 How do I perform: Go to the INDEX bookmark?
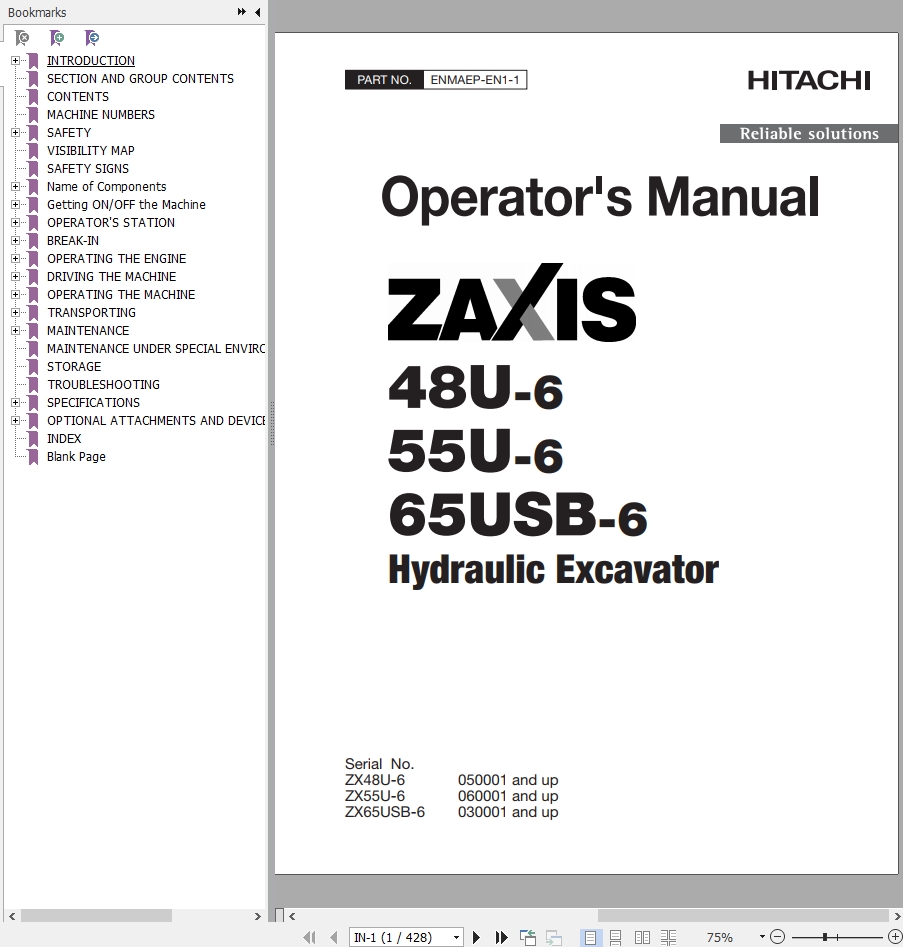(x=64, y=438)
